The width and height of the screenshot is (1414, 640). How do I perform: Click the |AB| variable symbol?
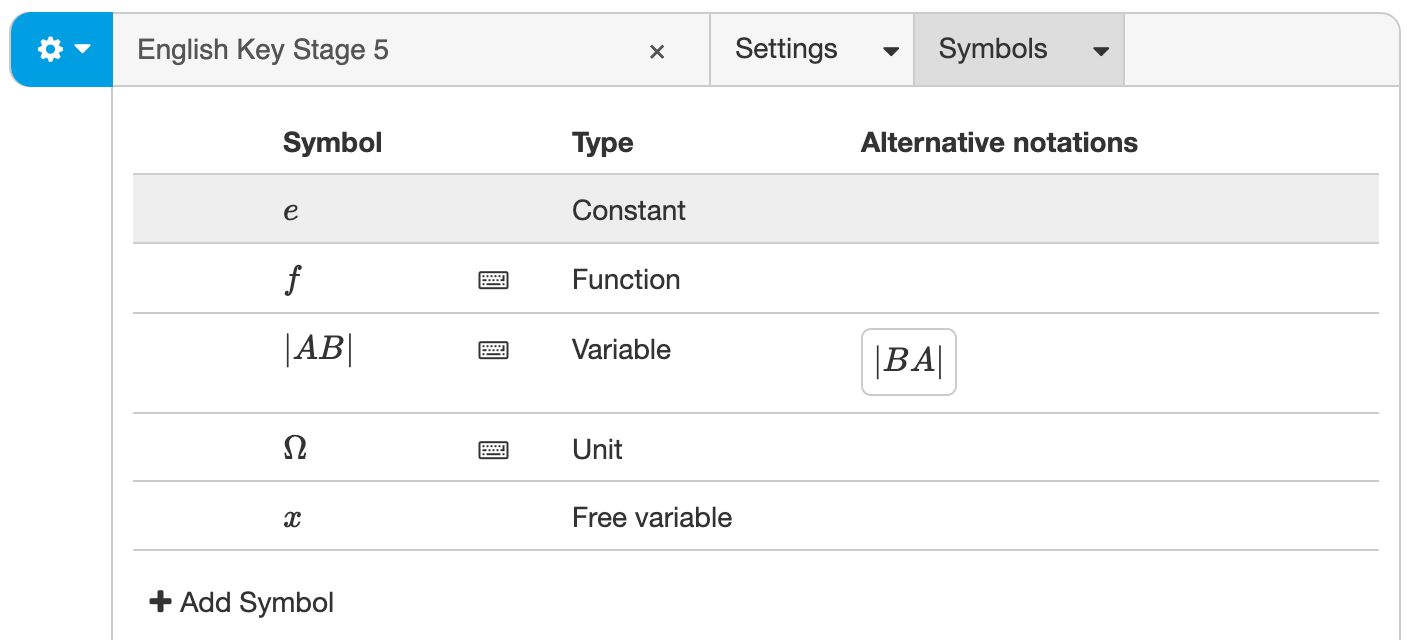318,350
